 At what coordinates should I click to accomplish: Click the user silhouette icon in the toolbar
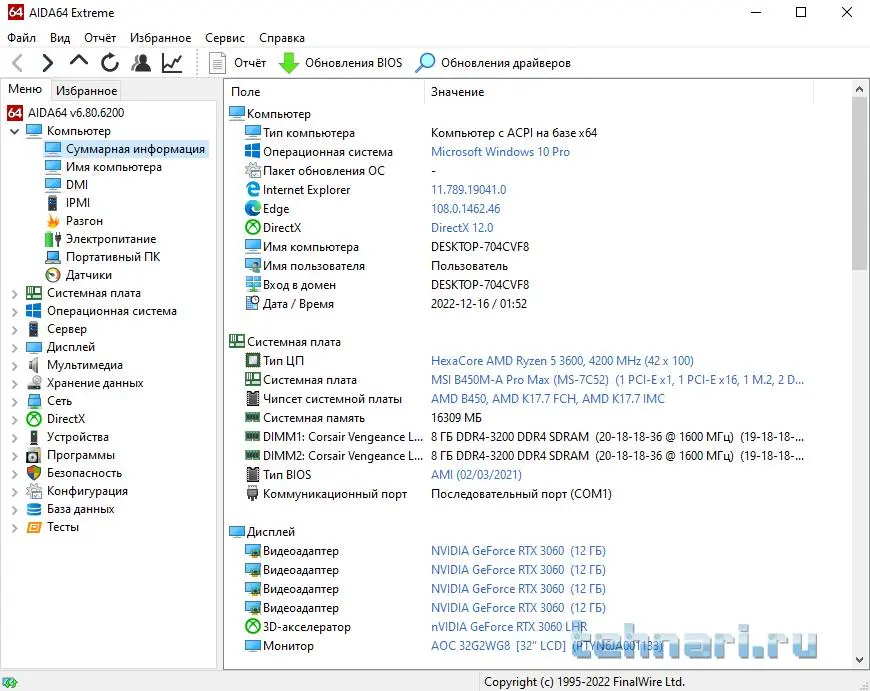[141, 63]
